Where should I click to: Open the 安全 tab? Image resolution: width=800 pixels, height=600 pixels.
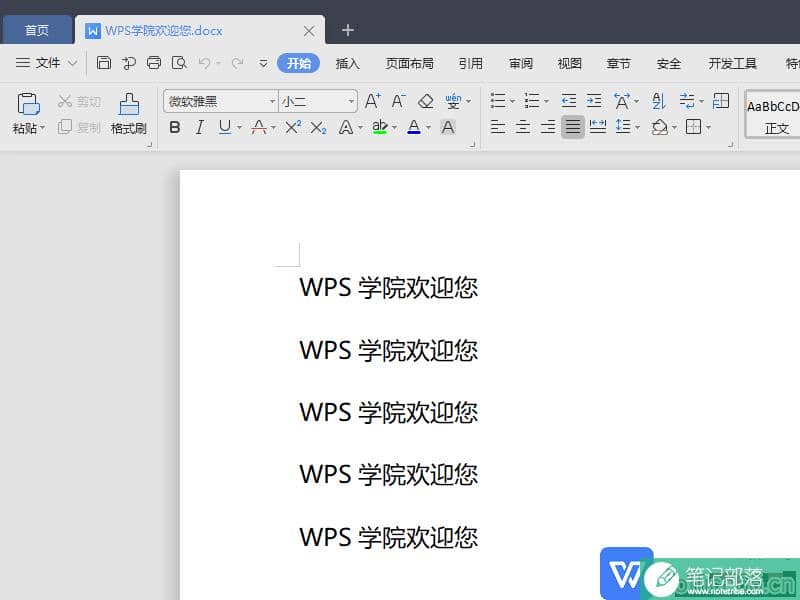[x=668, y=63]
